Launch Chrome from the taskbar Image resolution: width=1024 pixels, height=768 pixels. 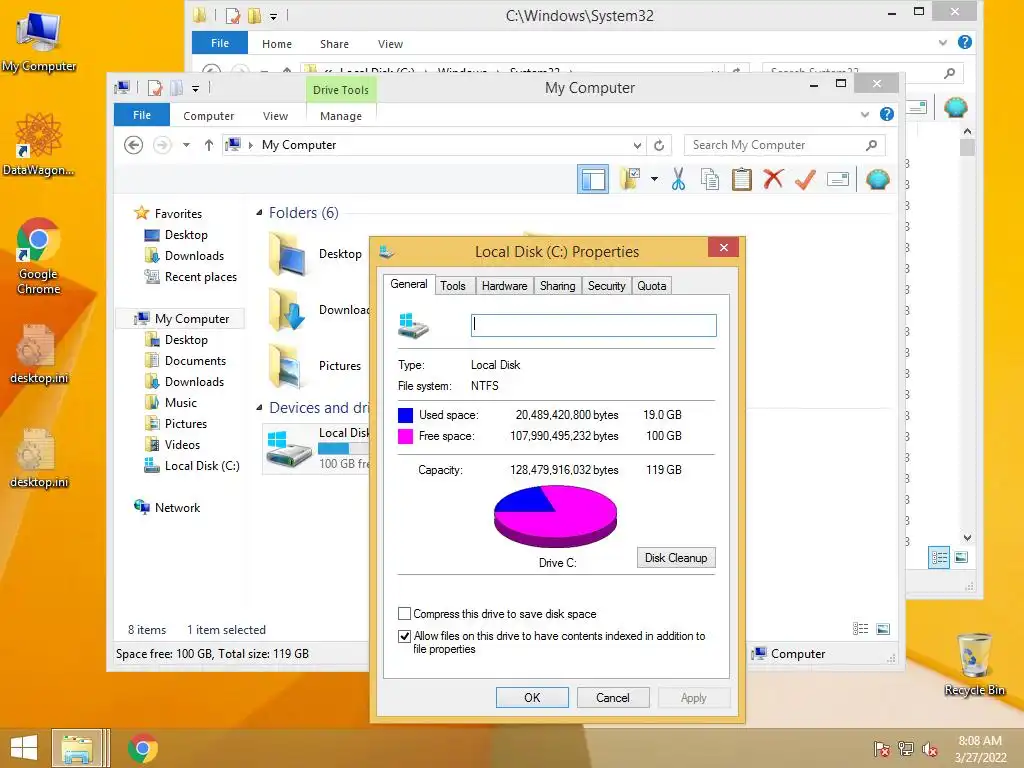pos(142,748)
